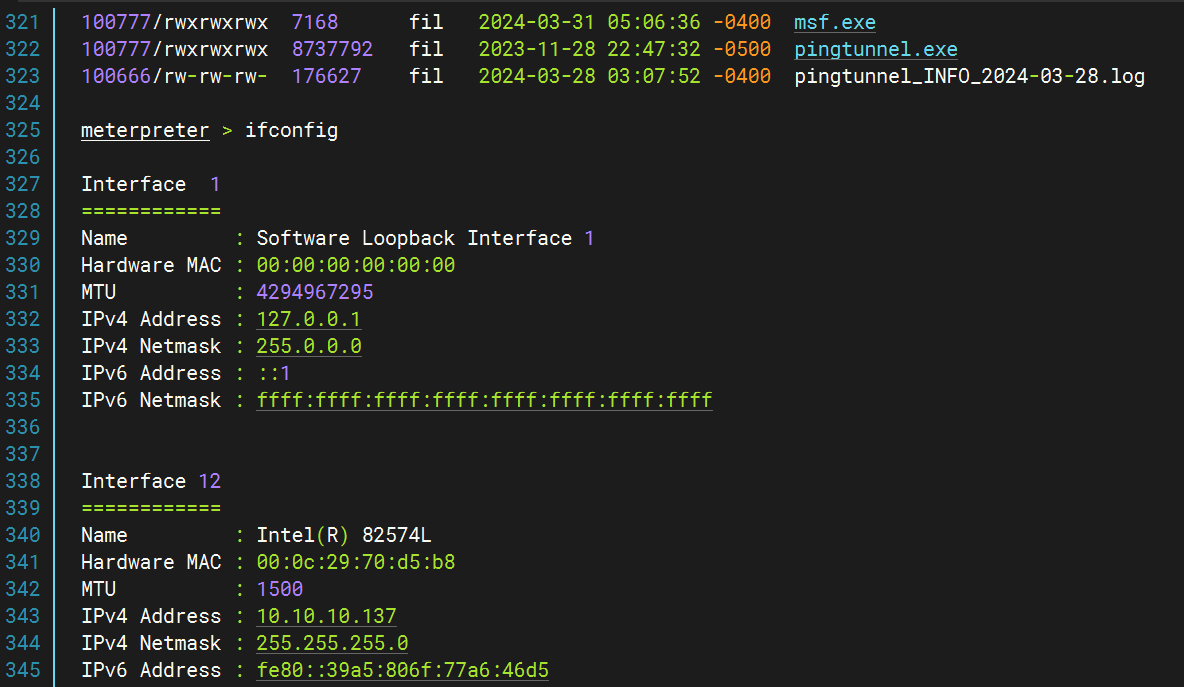Click the pingtunnel_INFO_2024-03-28.log filename

pyautogui.click(x=969, y=76)
